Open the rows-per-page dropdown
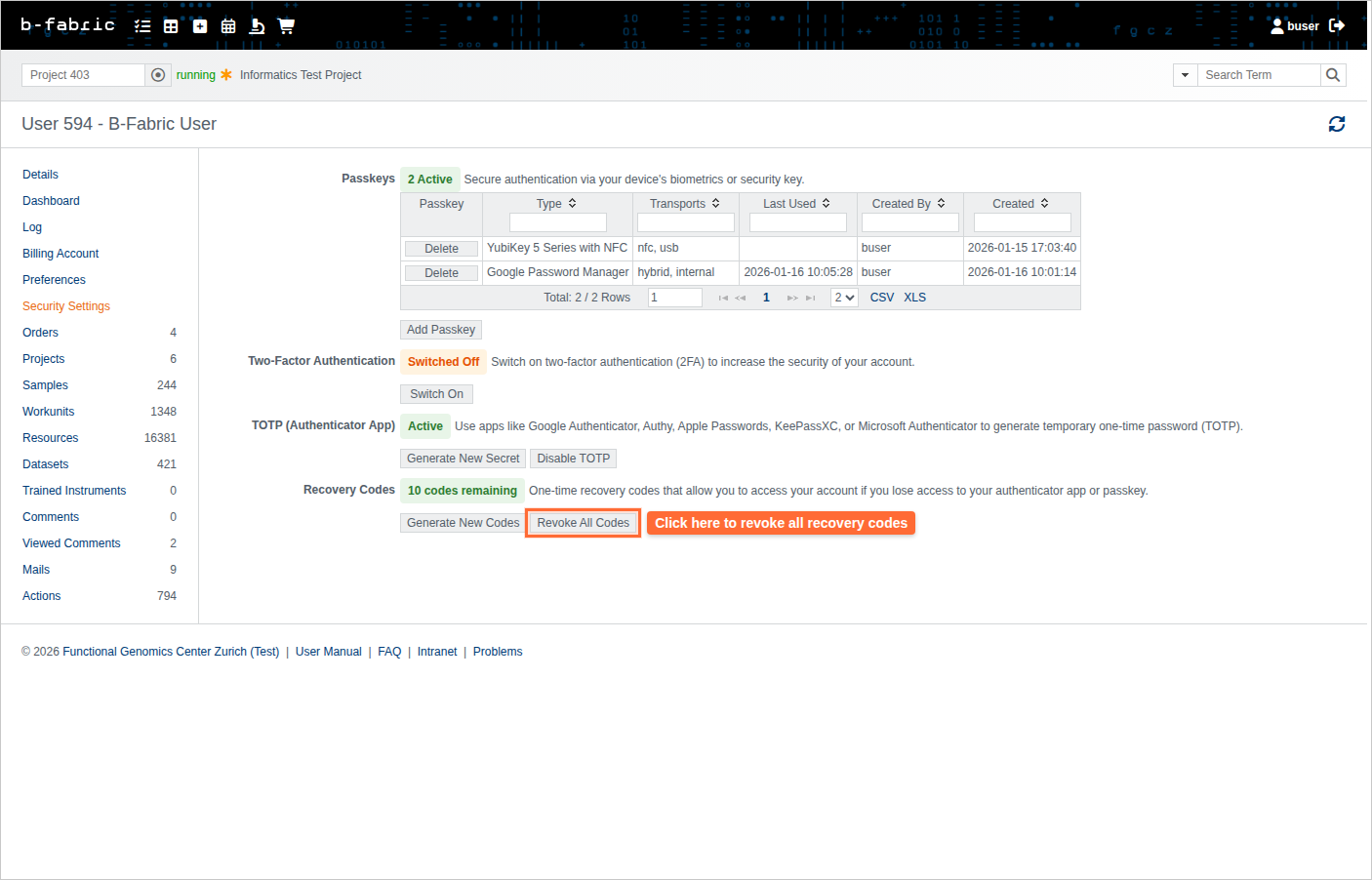The image size is (1372, 880). point(844,298)
